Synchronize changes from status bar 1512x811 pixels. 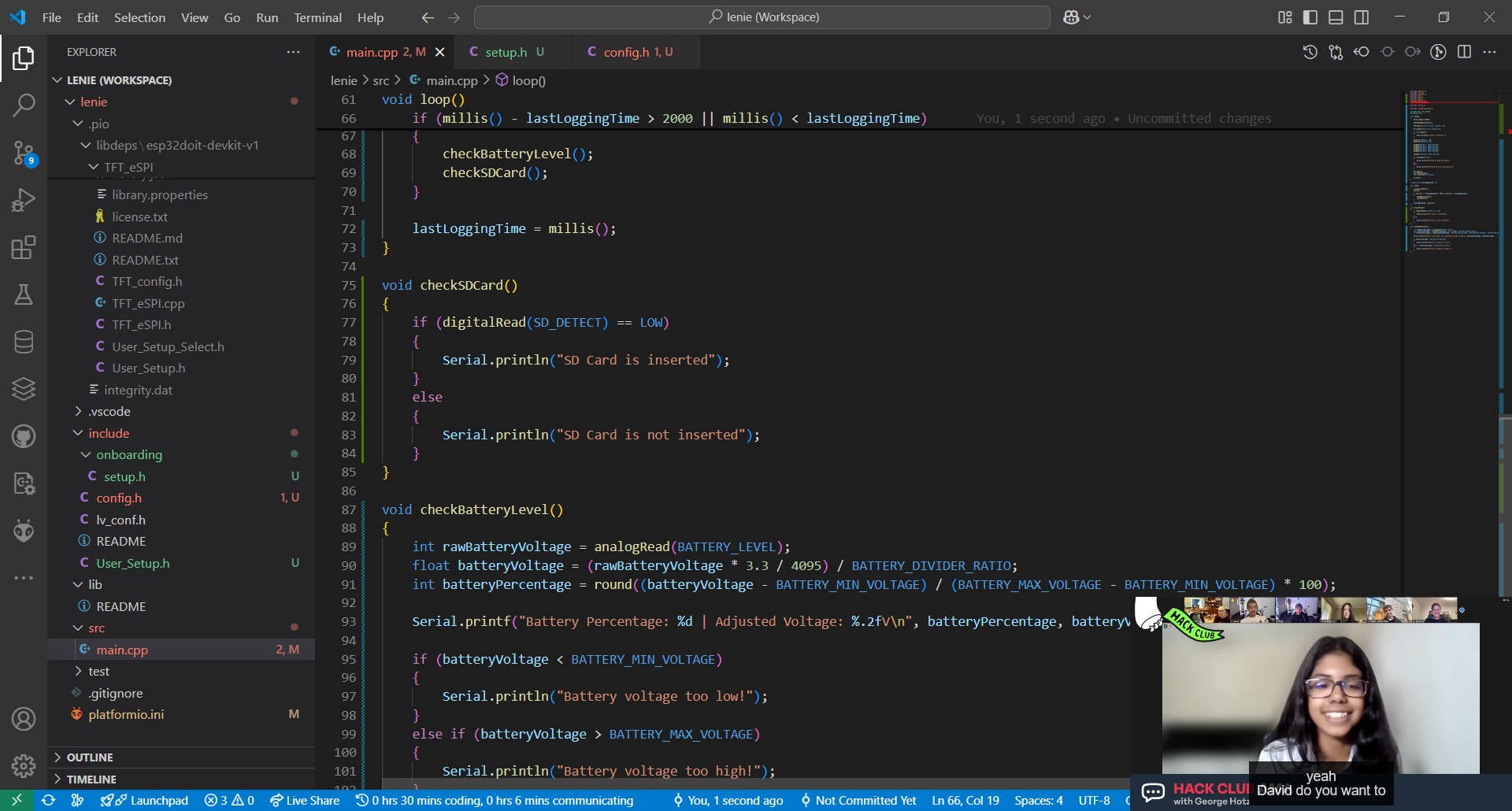(x=49, y=800)
